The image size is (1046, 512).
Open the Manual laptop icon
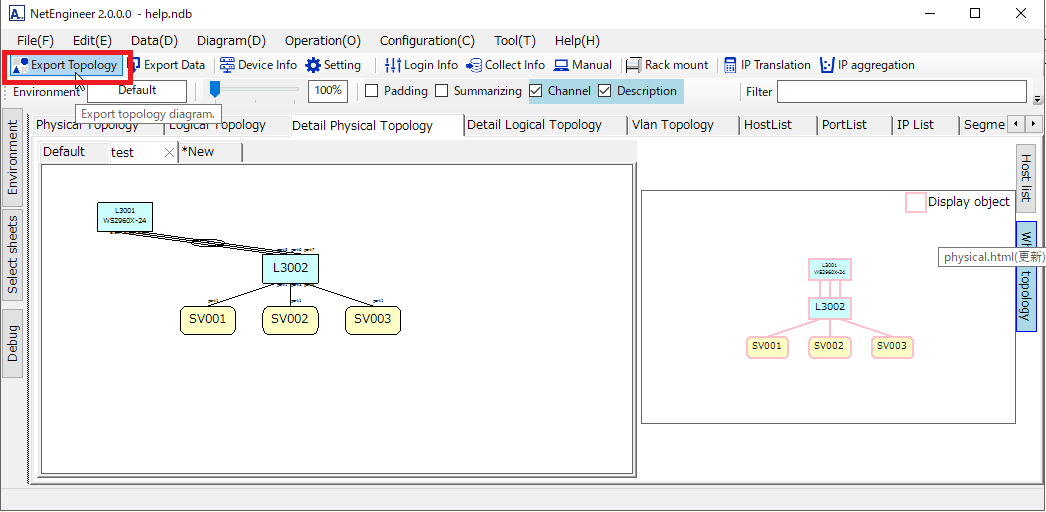point(561,65)
